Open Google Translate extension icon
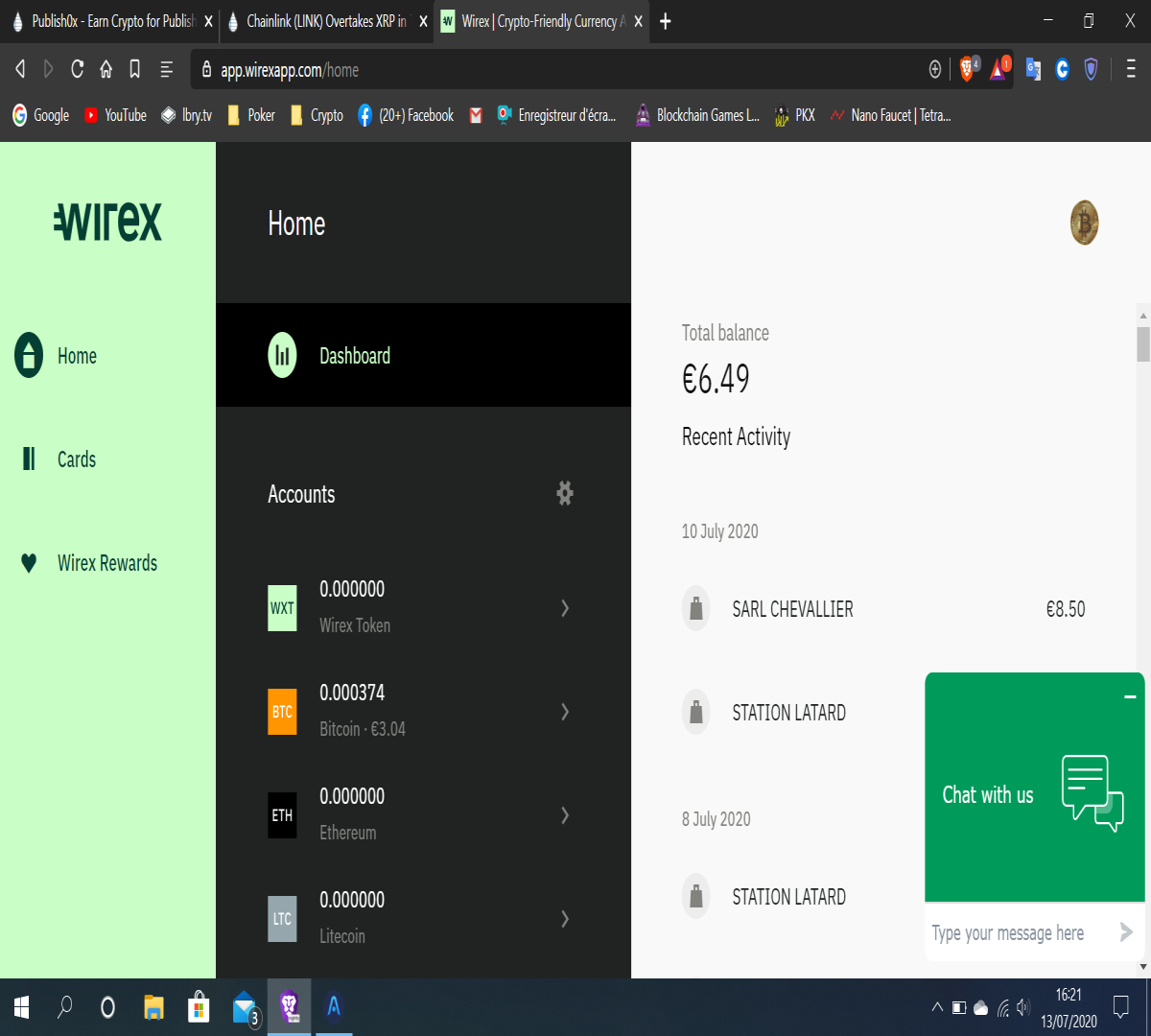The image size is (1151, 1036). [x=1033, y=69]
